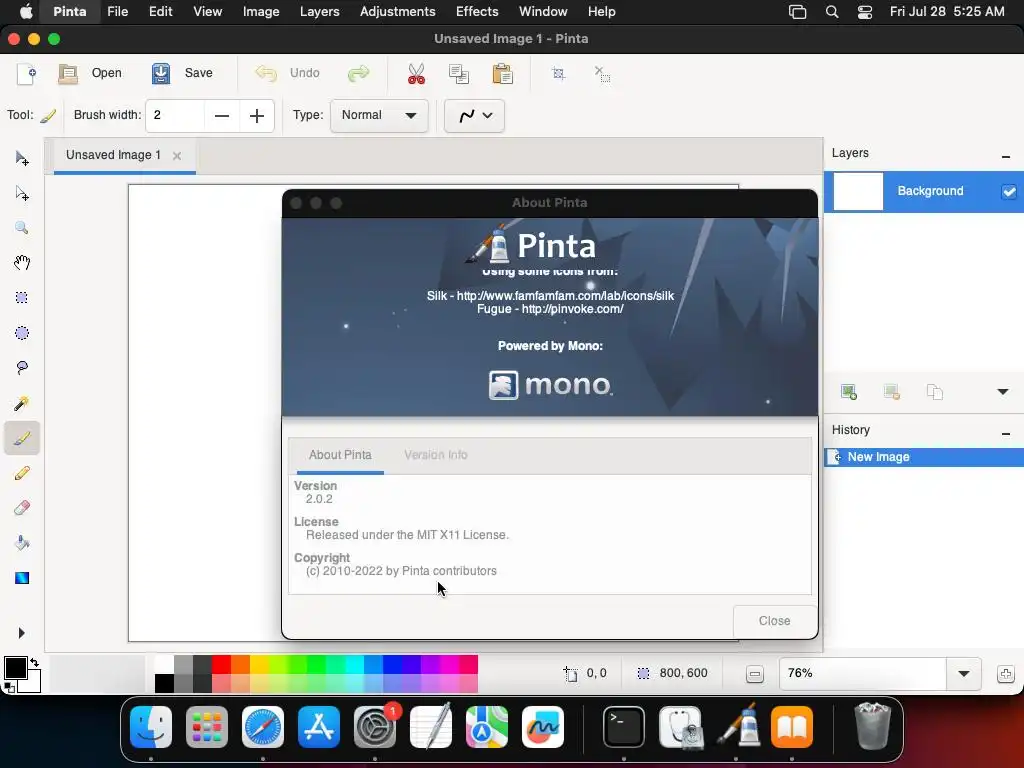
Task: Select the Paintbrush tool in toolbox
Action: tap(22, 438)
